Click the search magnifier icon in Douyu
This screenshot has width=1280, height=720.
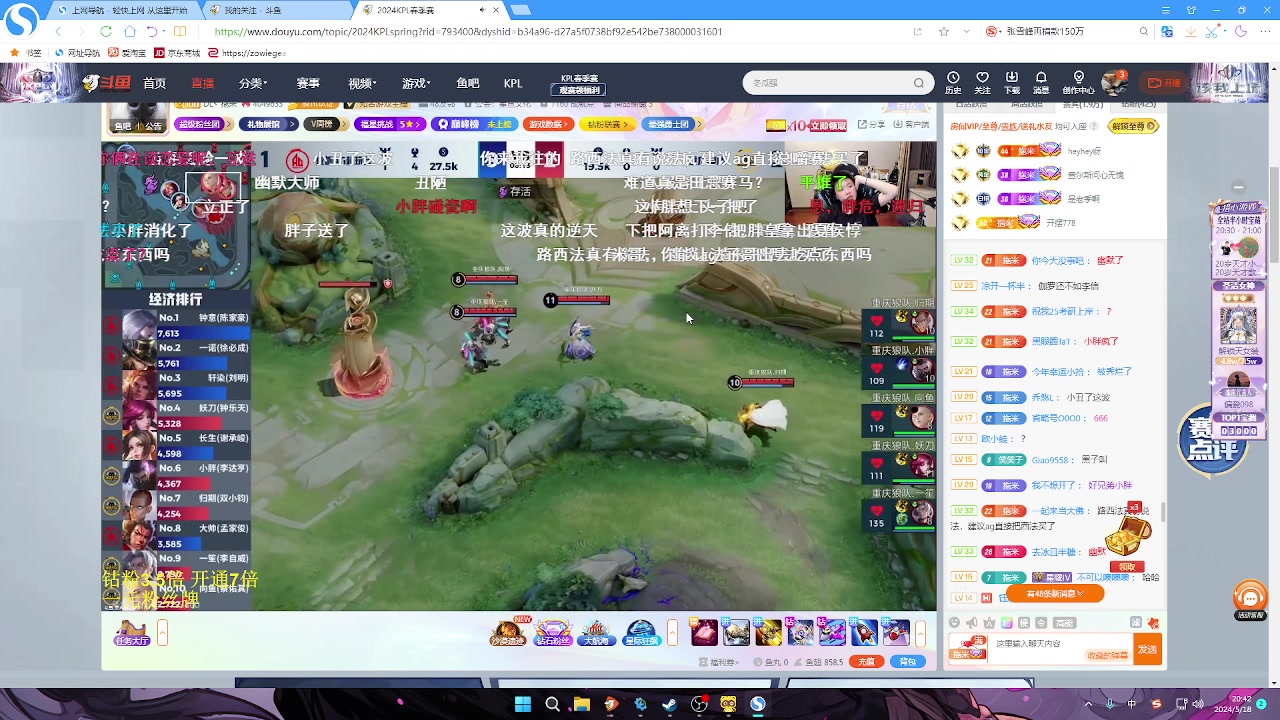click(918, 83)
